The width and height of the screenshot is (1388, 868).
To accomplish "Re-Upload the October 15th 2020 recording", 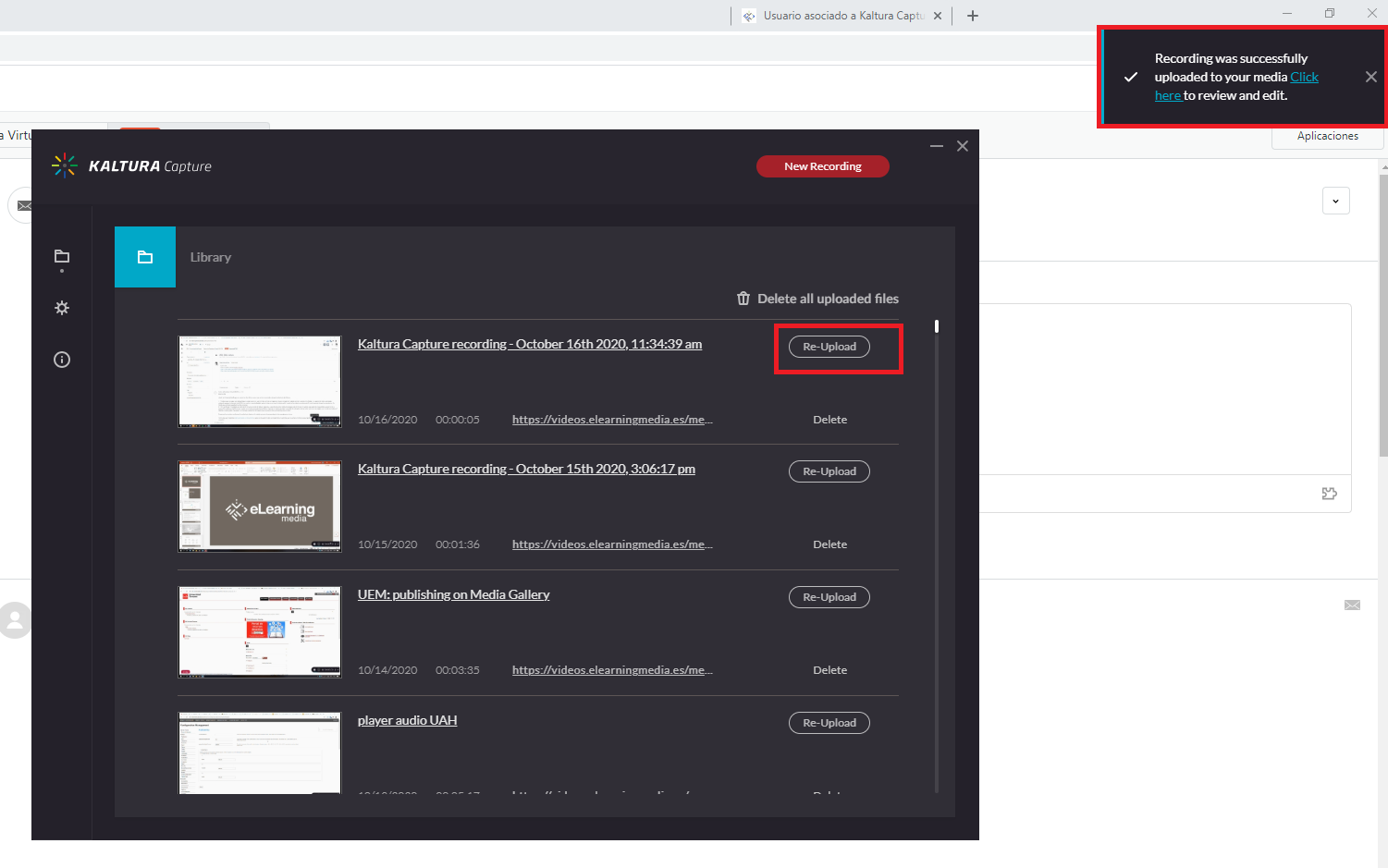I will point(829,471).
